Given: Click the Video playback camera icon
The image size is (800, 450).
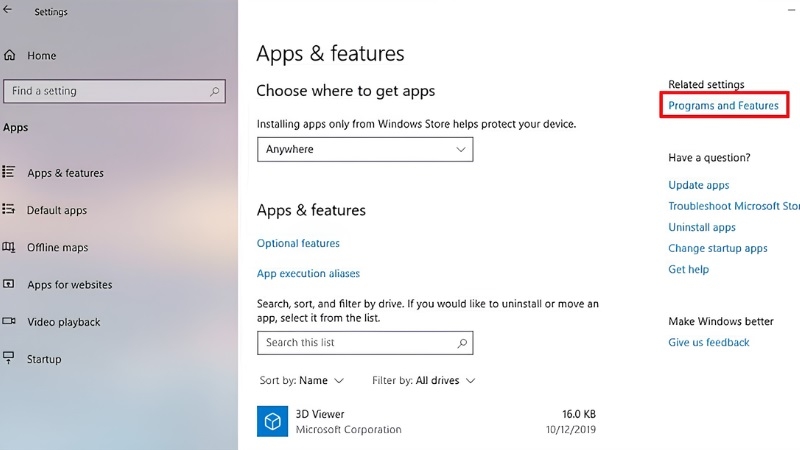Looking at the screenshot, I should pyautogui.click(x=9, y=321).
